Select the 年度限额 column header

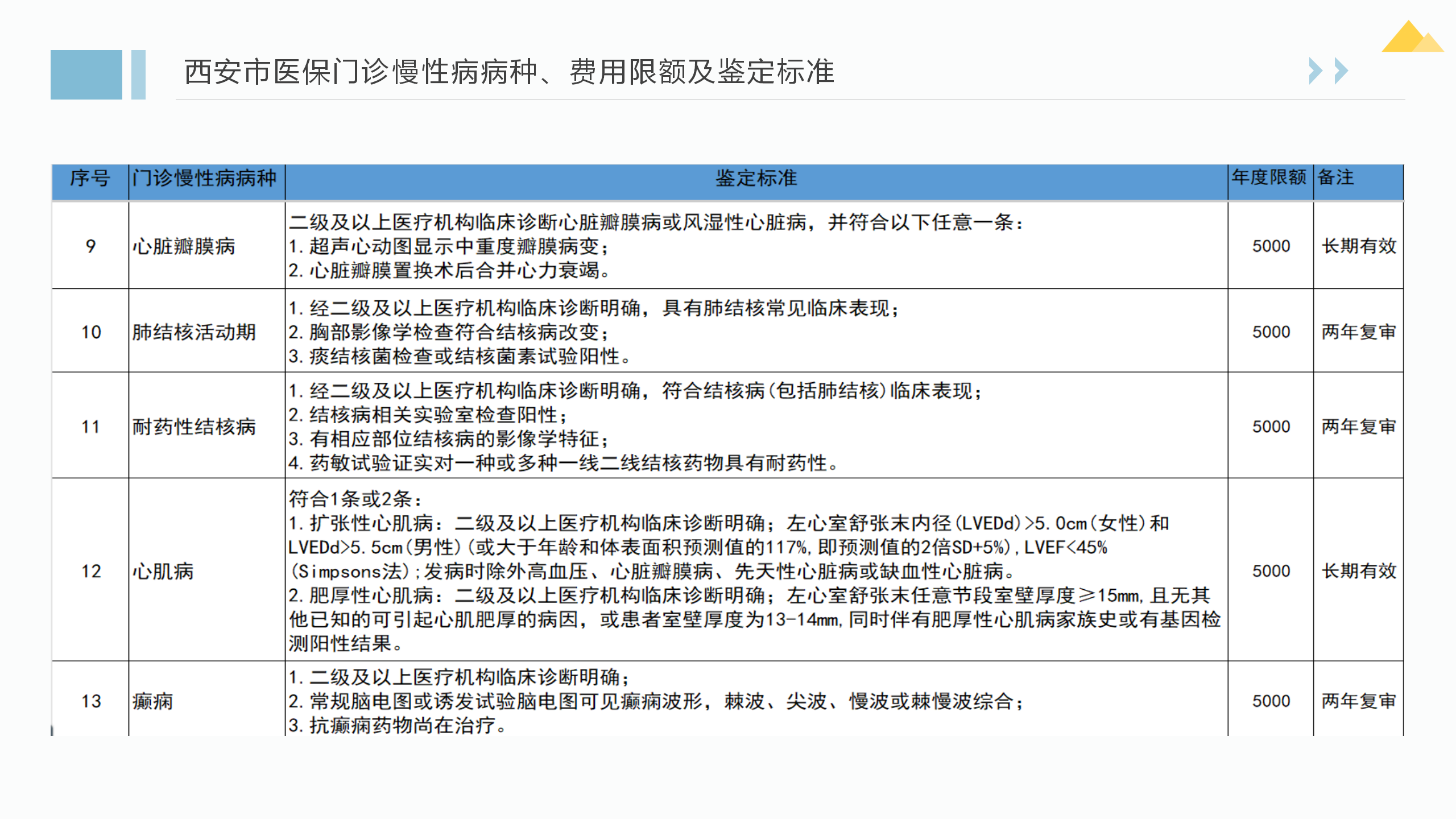1269,177
